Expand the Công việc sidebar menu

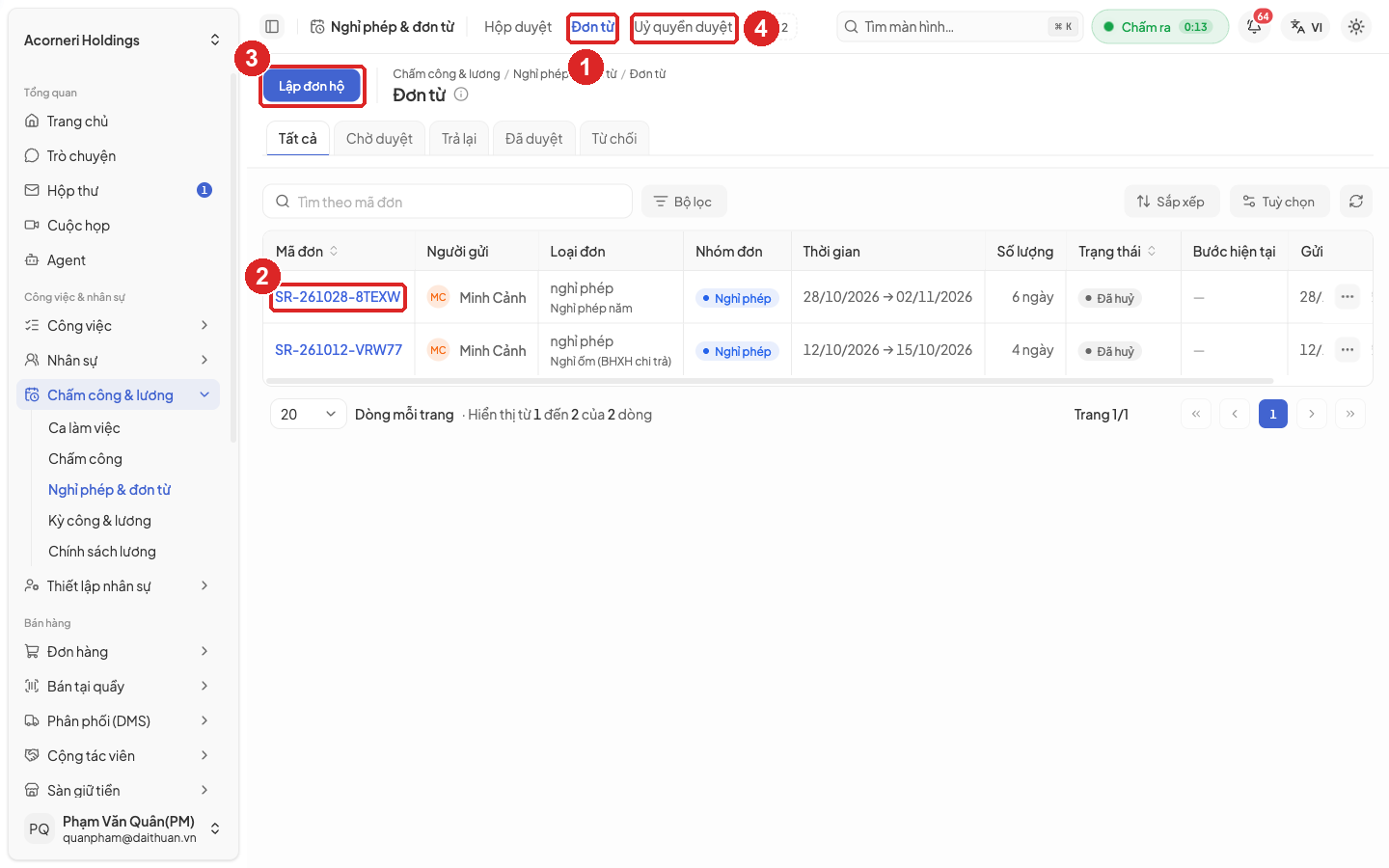[118, 326]
